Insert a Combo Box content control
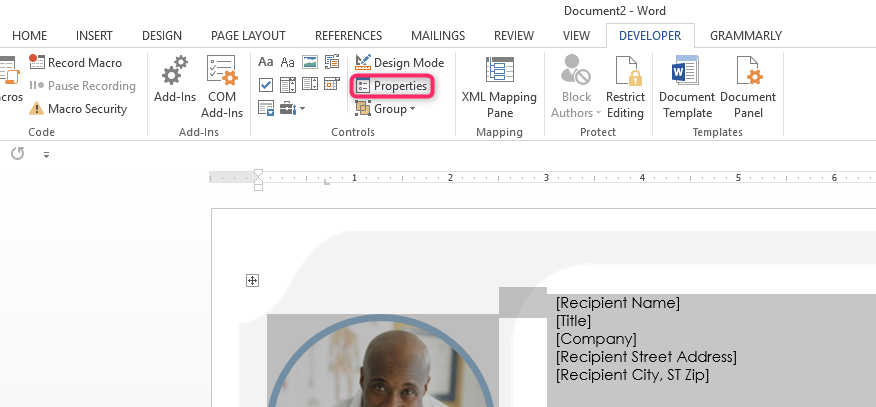 287,85
